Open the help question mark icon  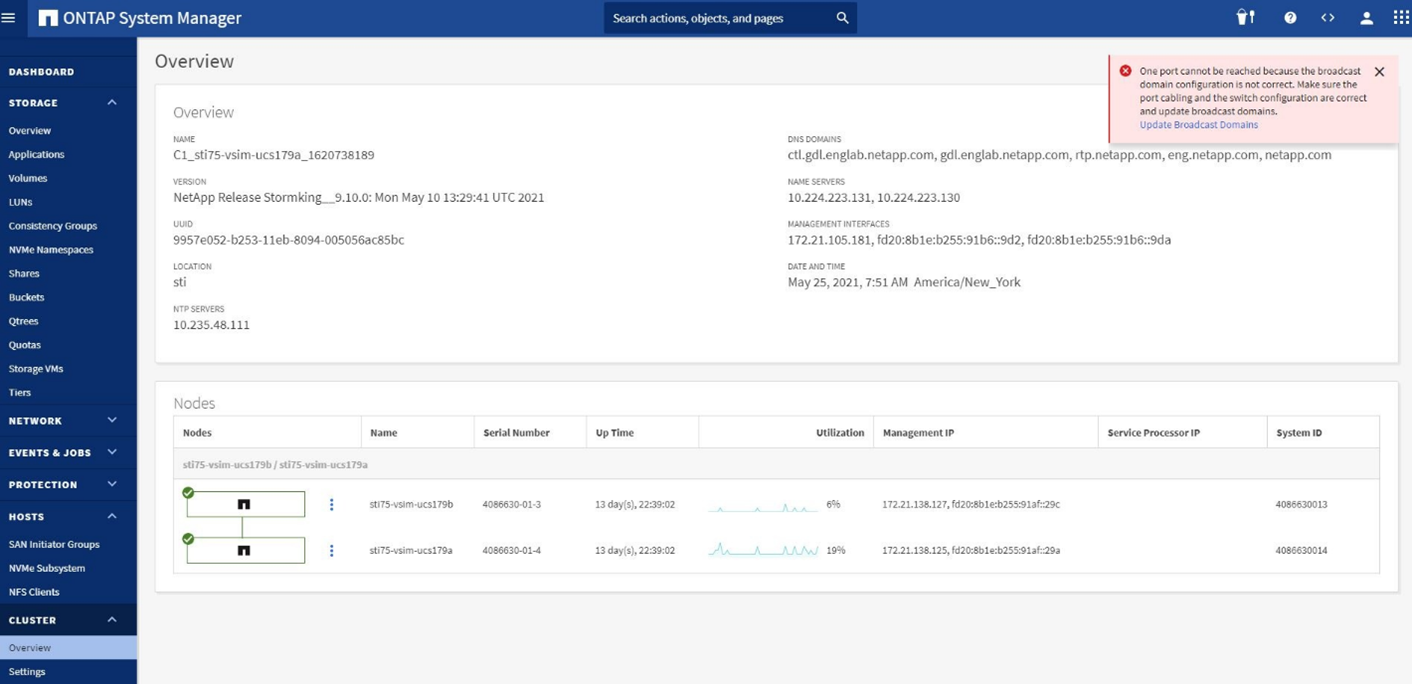click(x=1290, y=18)
